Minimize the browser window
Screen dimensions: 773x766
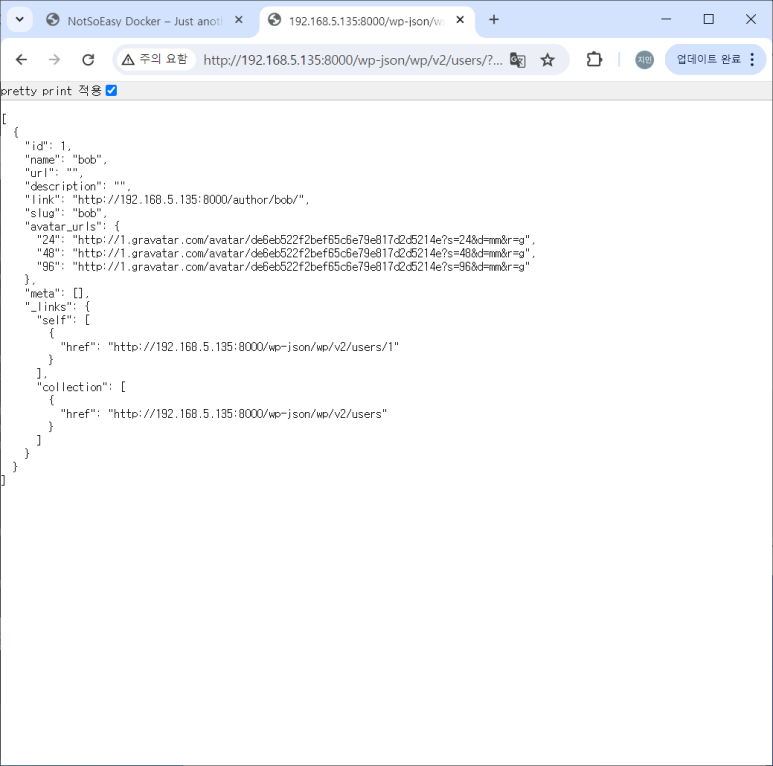pos(666,19)
